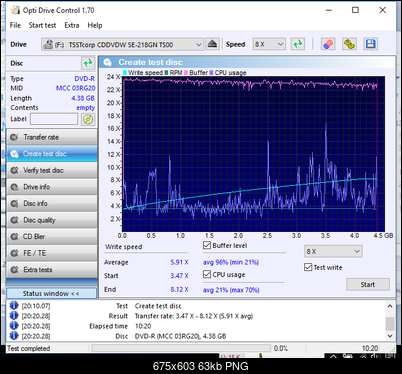Close the Opti Drive Control window

tap(383, 10)
